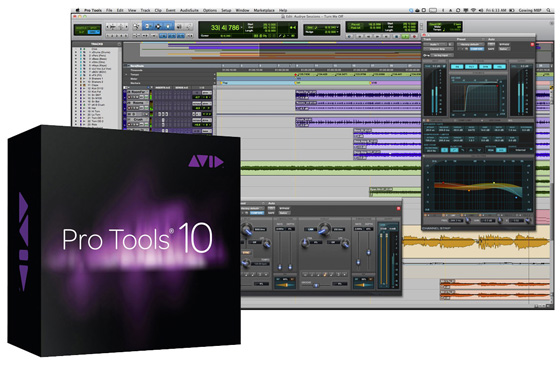Click the Markers ruler label

pos(135,83)
